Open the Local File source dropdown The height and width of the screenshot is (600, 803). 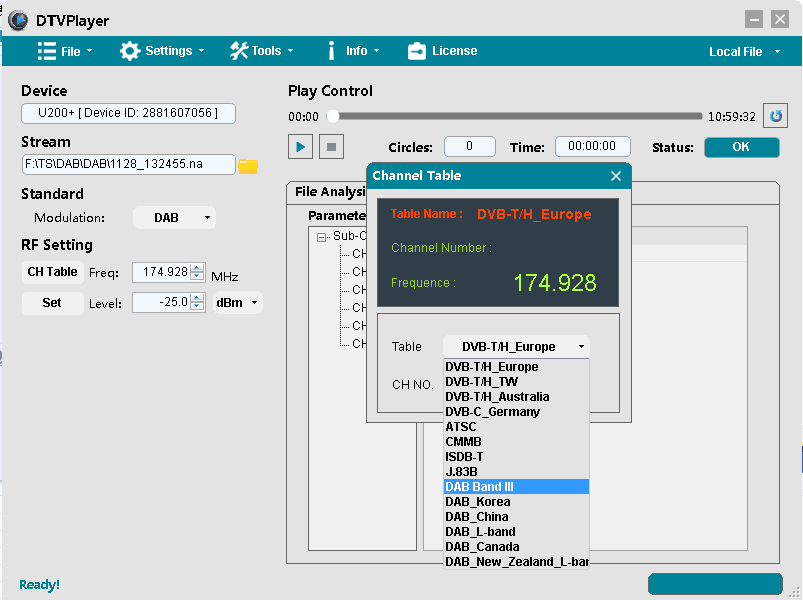pos(745,52)
